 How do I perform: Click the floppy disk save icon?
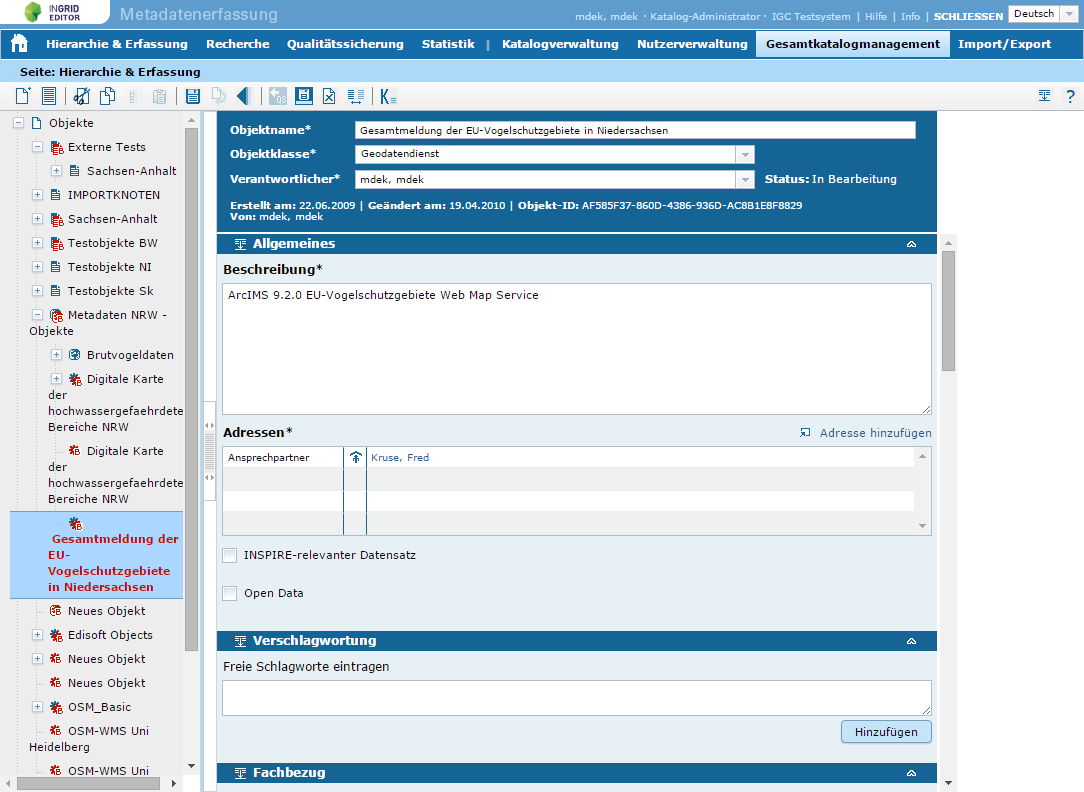[x=193, y=96]
